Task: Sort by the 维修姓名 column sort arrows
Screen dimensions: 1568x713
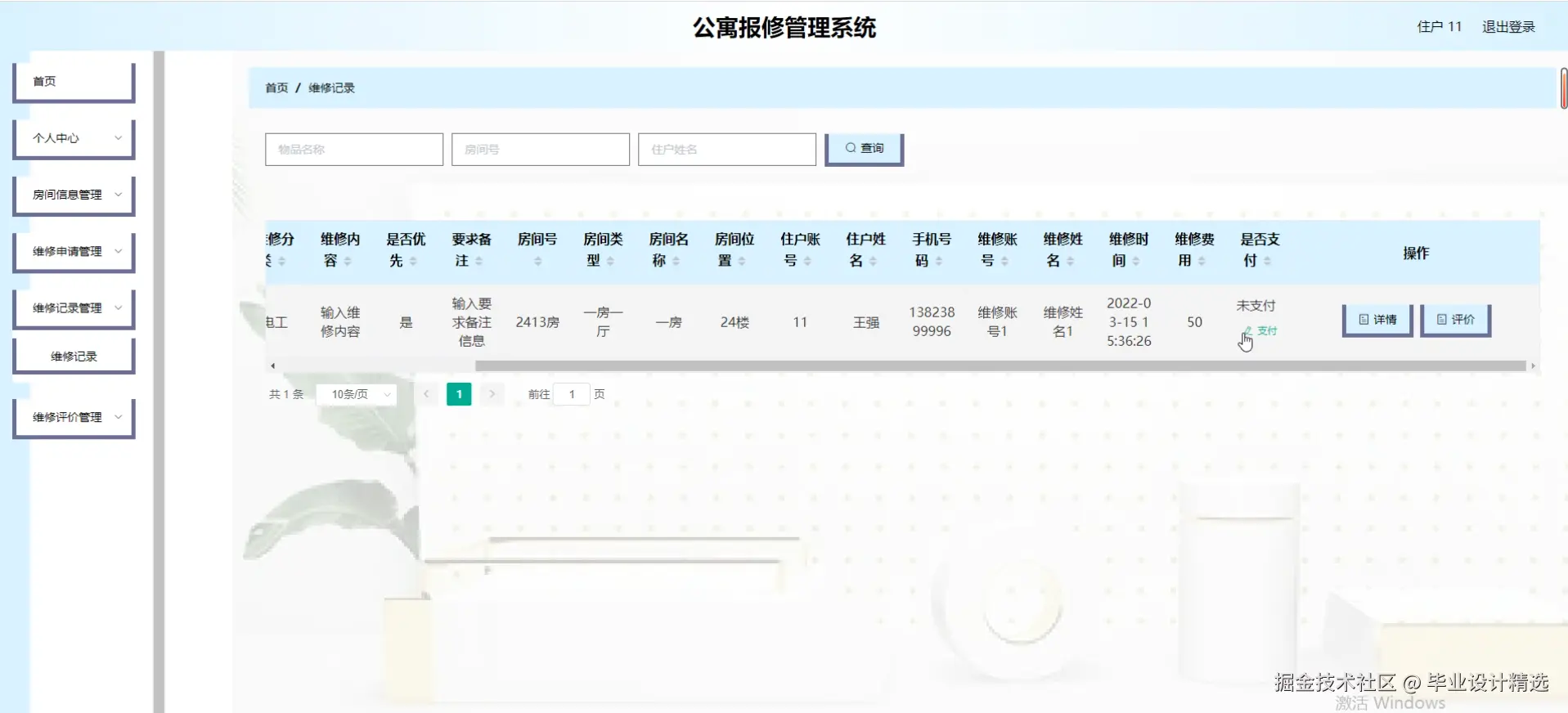Action: (x=1070, y=261)
